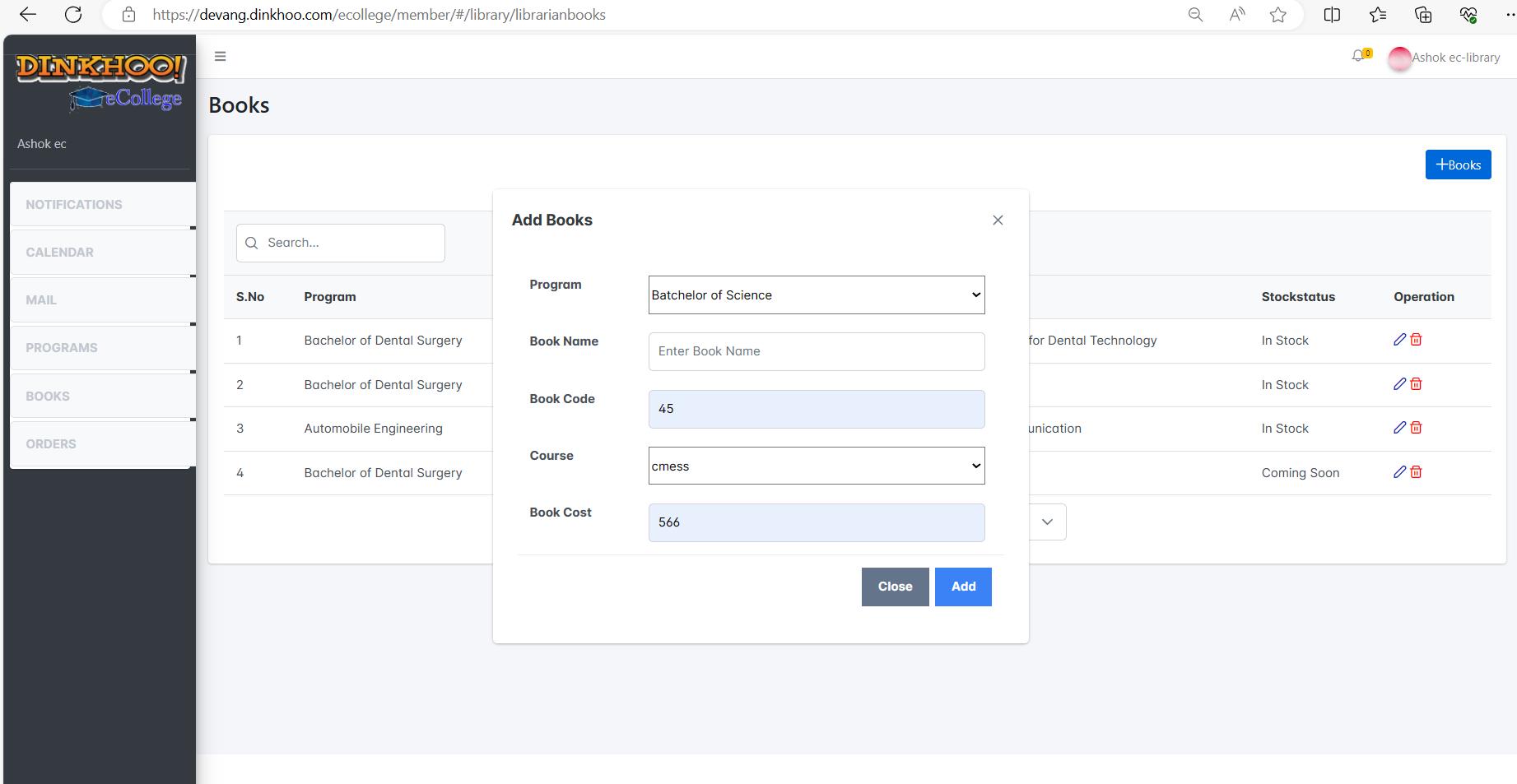Delete the Coming Soon row

click(x=1416, y=472)
